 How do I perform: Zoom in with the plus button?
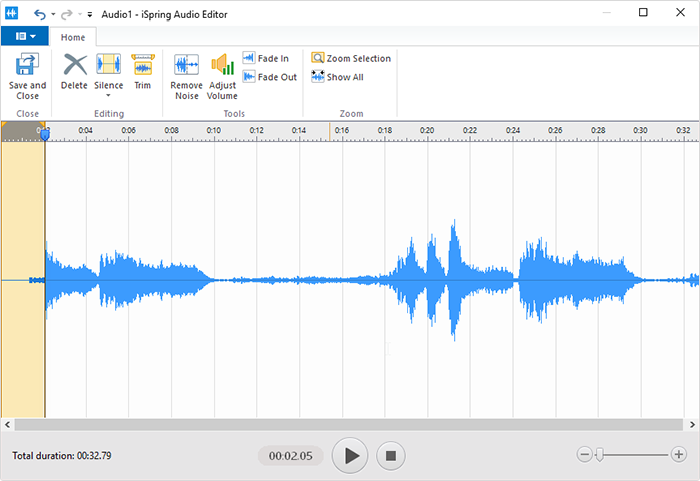point(679,455)
